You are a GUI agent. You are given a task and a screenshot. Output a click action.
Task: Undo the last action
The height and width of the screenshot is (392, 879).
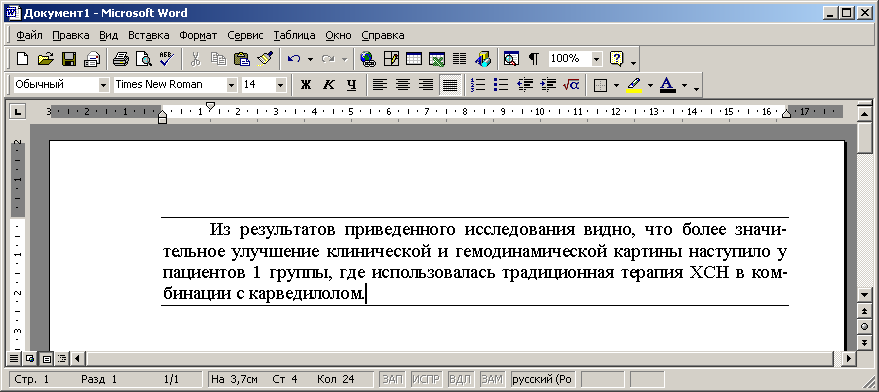[x=294, y=58]
